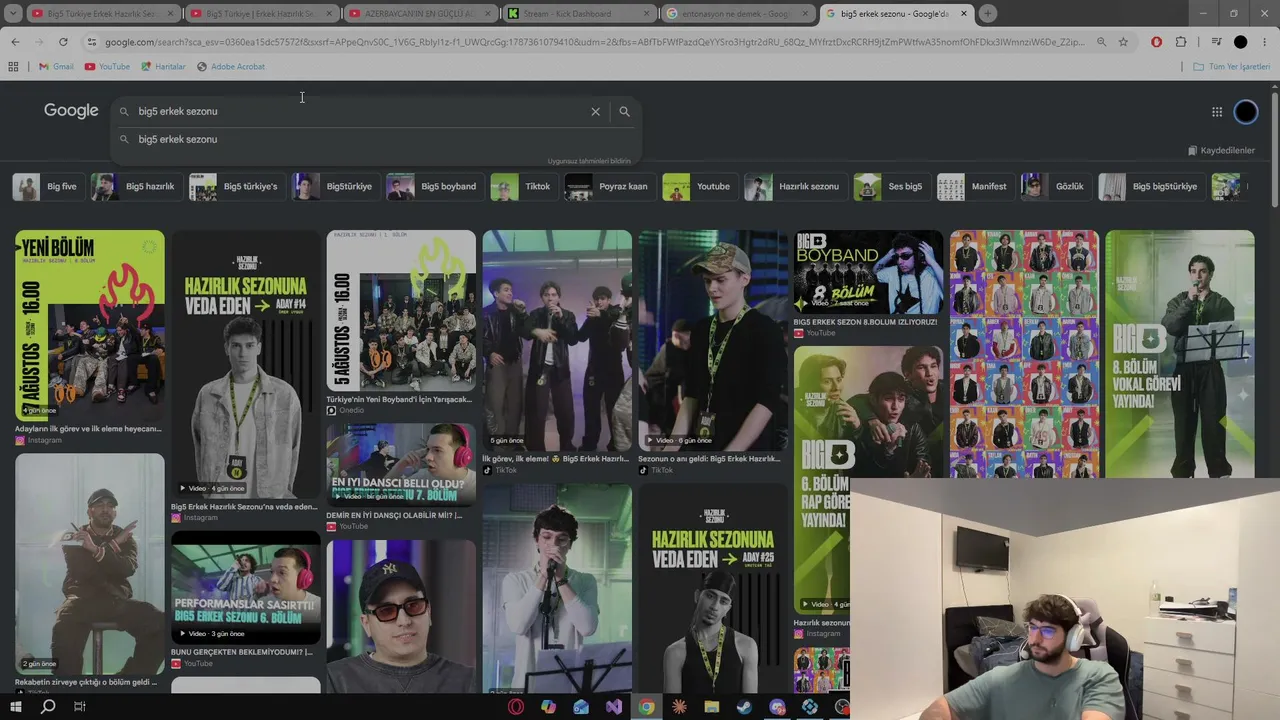Screen dimensions: 1280x720
Task: Open a new browser tab
Action: [x=987, y=14]
